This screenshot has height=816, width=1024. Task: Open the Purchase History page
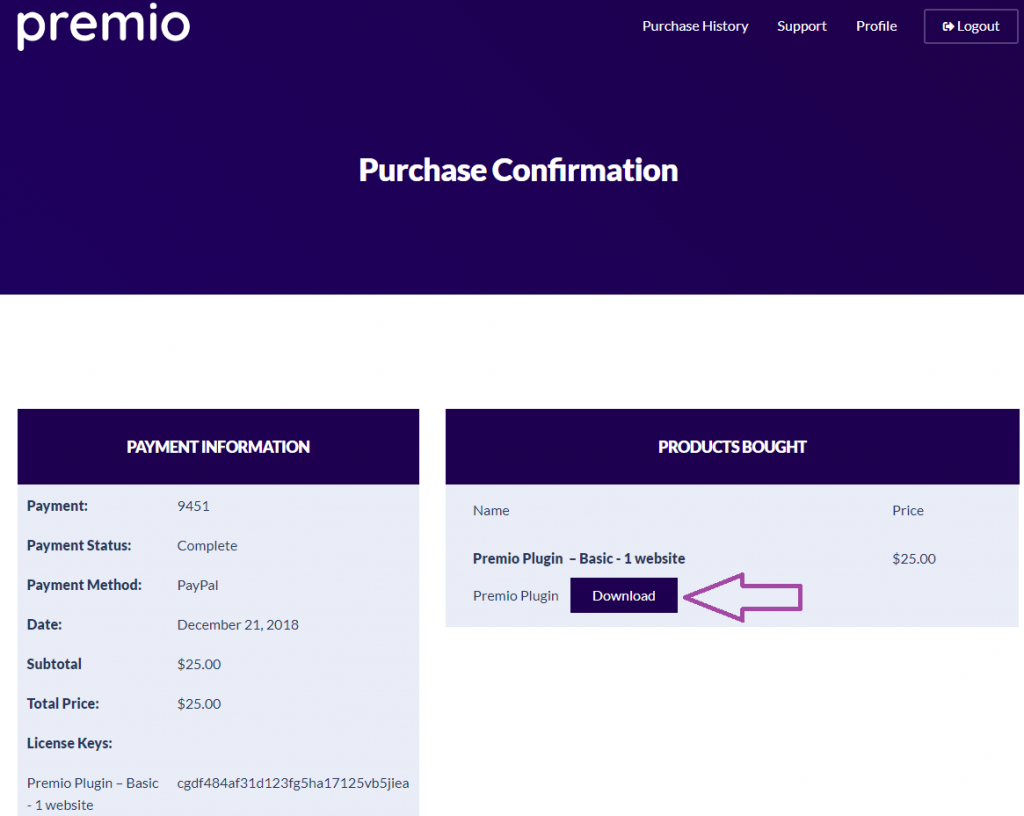click(x=695, y=26)
